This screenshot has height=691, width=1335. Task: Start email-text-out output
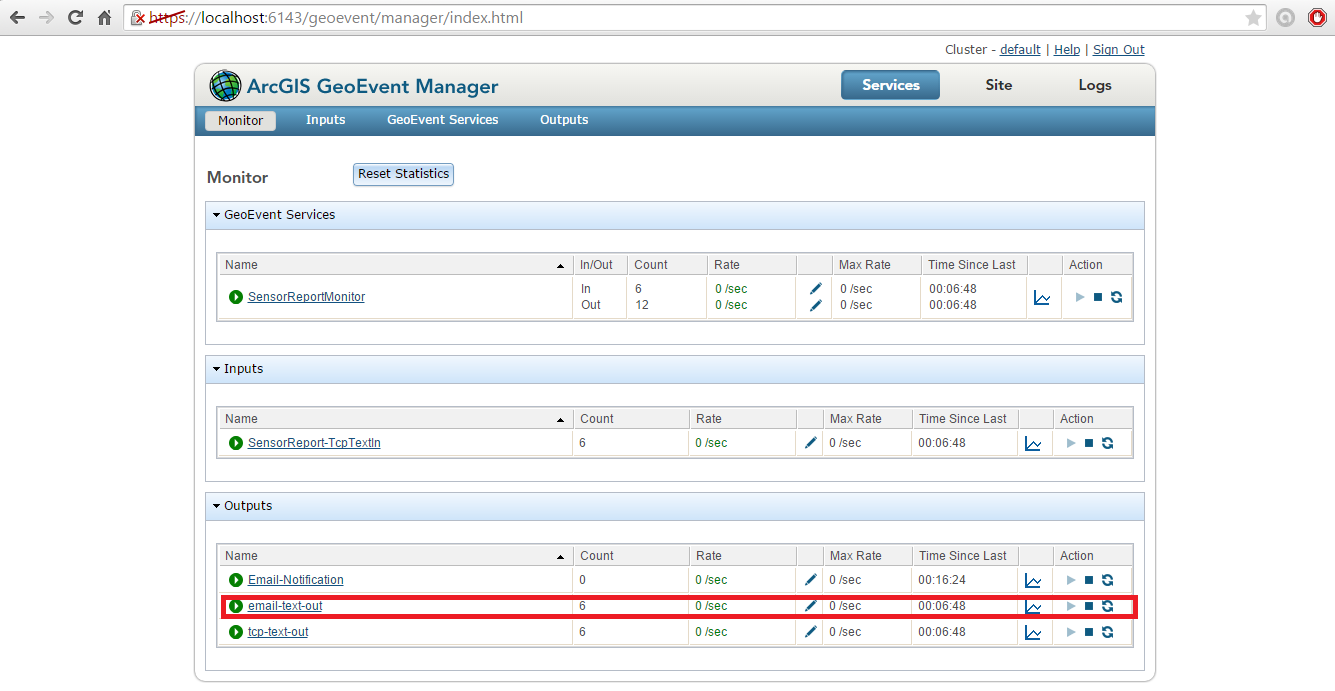click(x=1071, y=606)
